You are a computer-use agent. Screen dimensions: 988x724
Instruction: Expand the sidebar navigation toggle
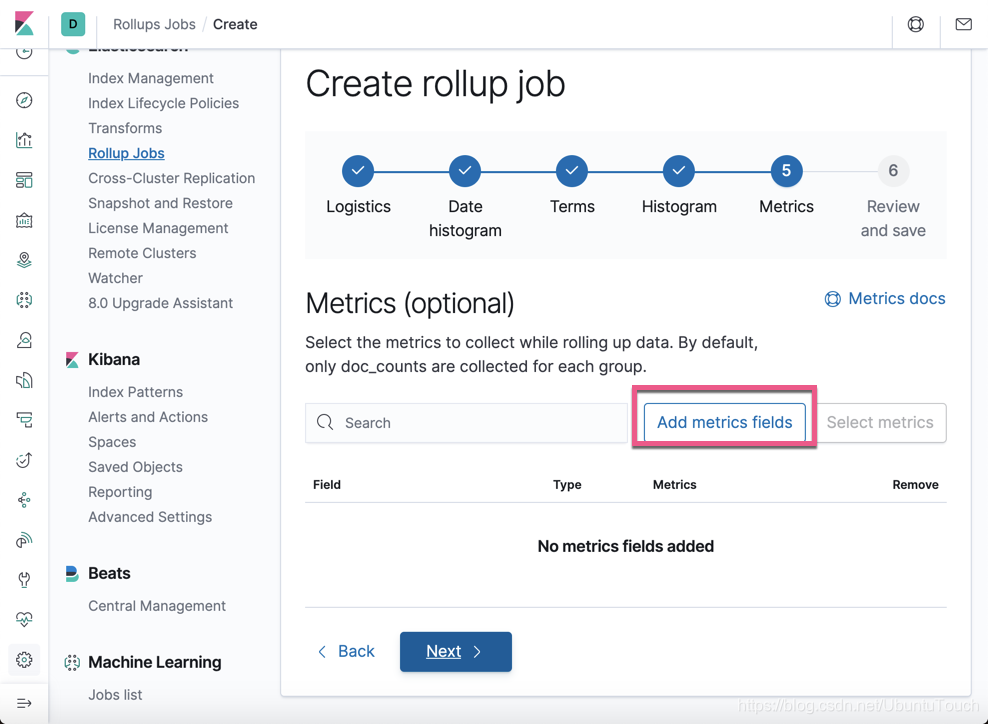(24, 703)
